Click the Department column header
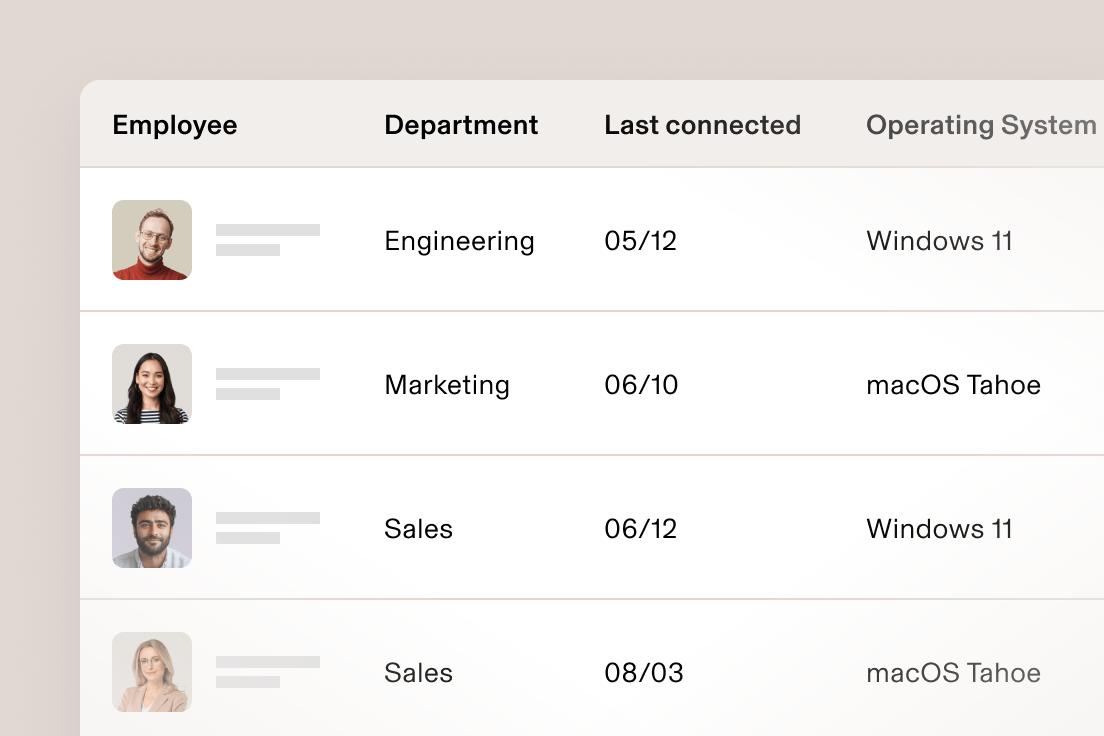This screenshot has height=736, width=1104. coord(461,124)
